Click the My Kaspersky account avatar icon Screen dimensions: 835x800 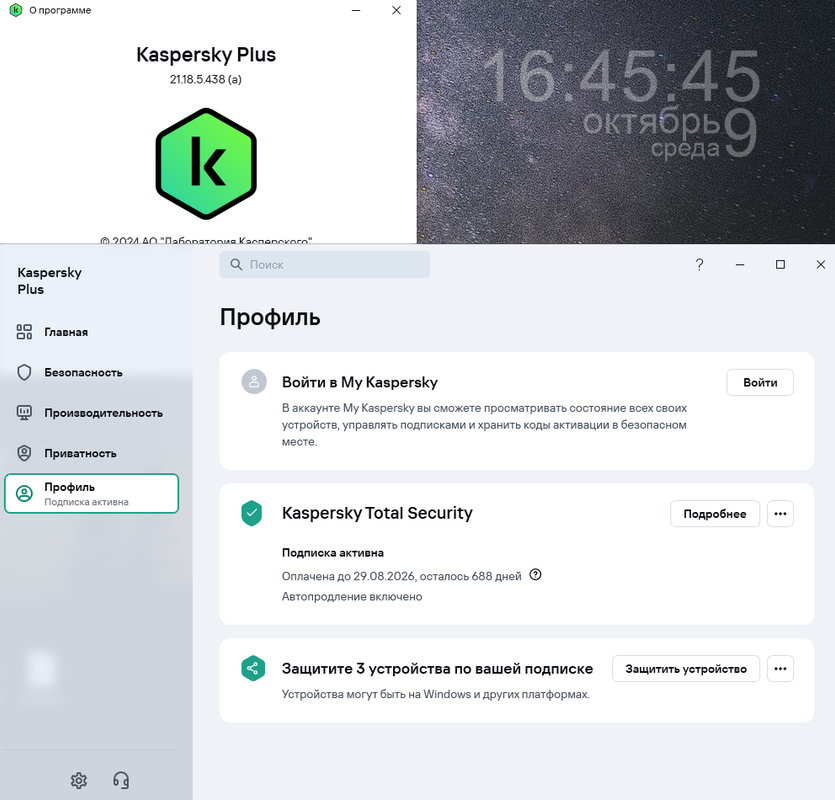point(254,381)
